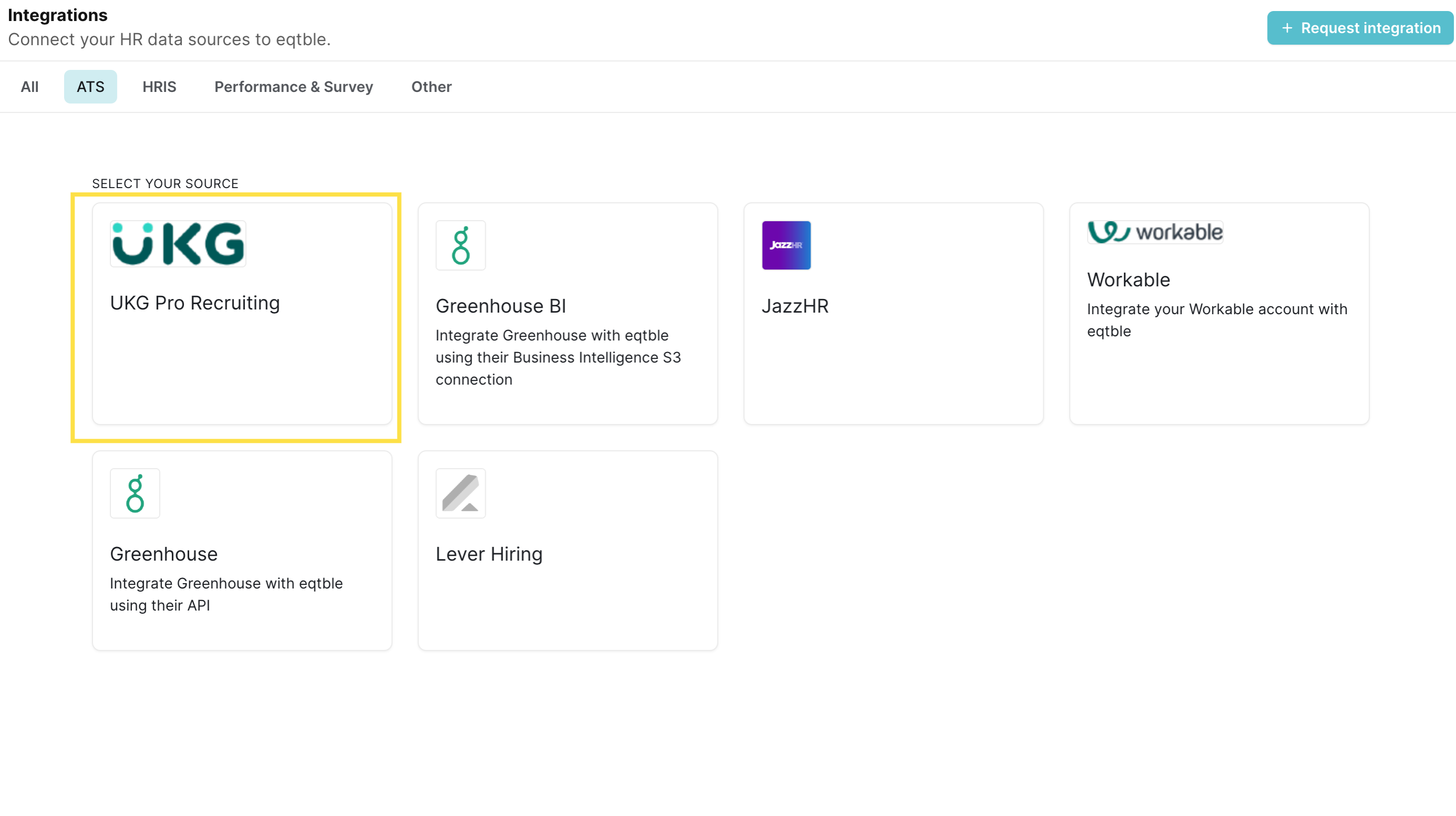Viewport: 1456px width, 816px height.
Task: Switch to the All tab
Action: click(x=29, y=87)
